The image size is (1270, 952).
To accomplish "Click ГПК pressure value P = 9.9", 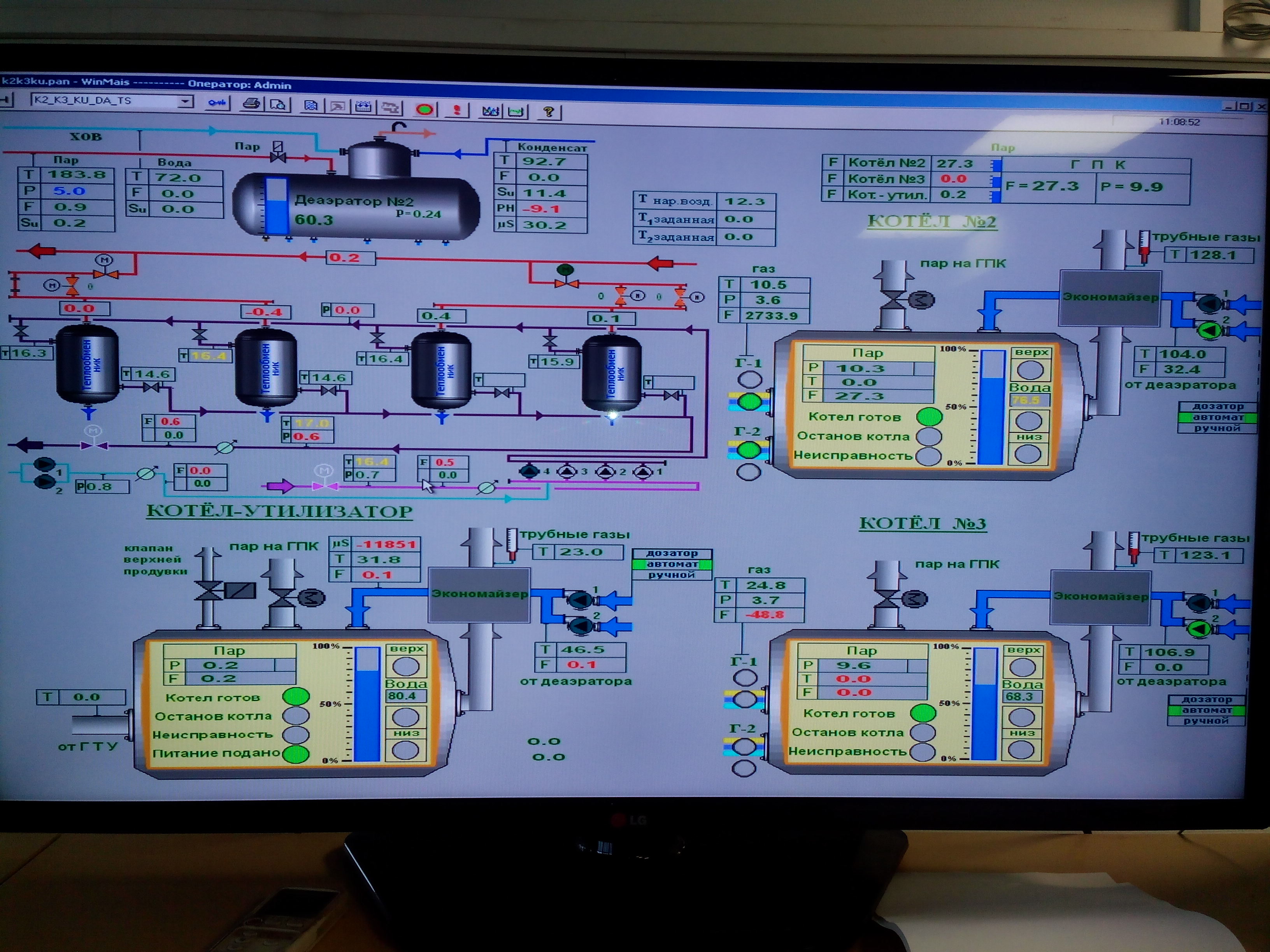I will pos(1131,187).
